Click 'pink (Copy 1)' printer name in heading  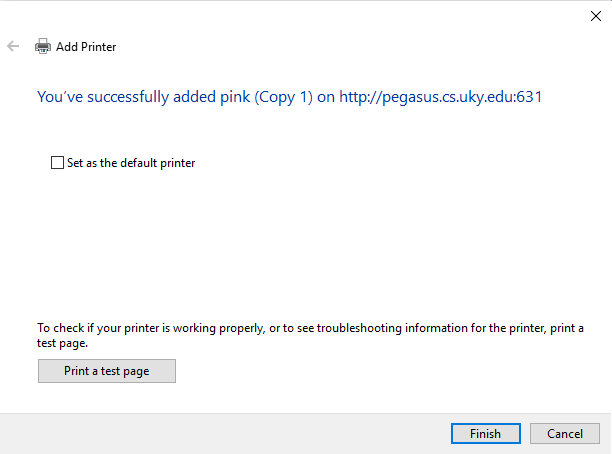[x=266, y=97]
